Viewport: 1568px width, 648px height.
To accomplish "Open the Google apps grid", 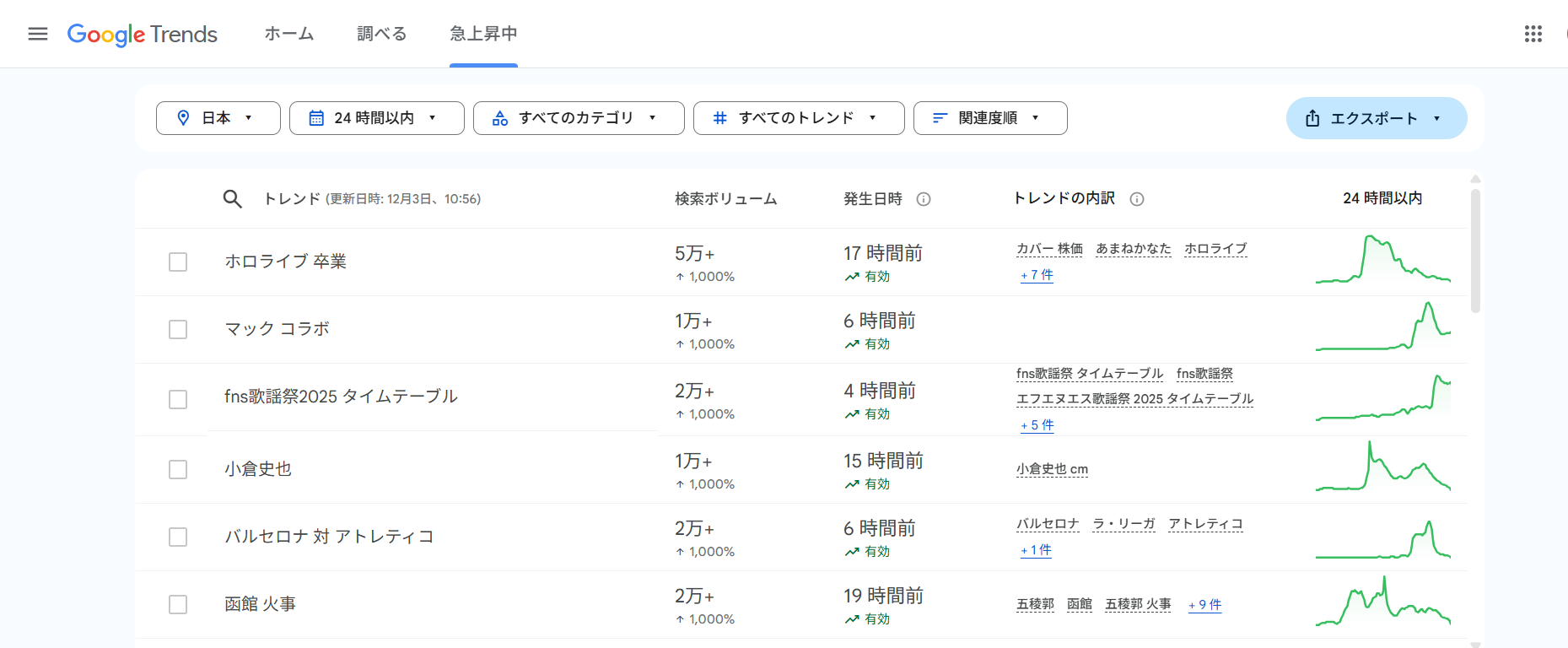I will pos(1533,34).
